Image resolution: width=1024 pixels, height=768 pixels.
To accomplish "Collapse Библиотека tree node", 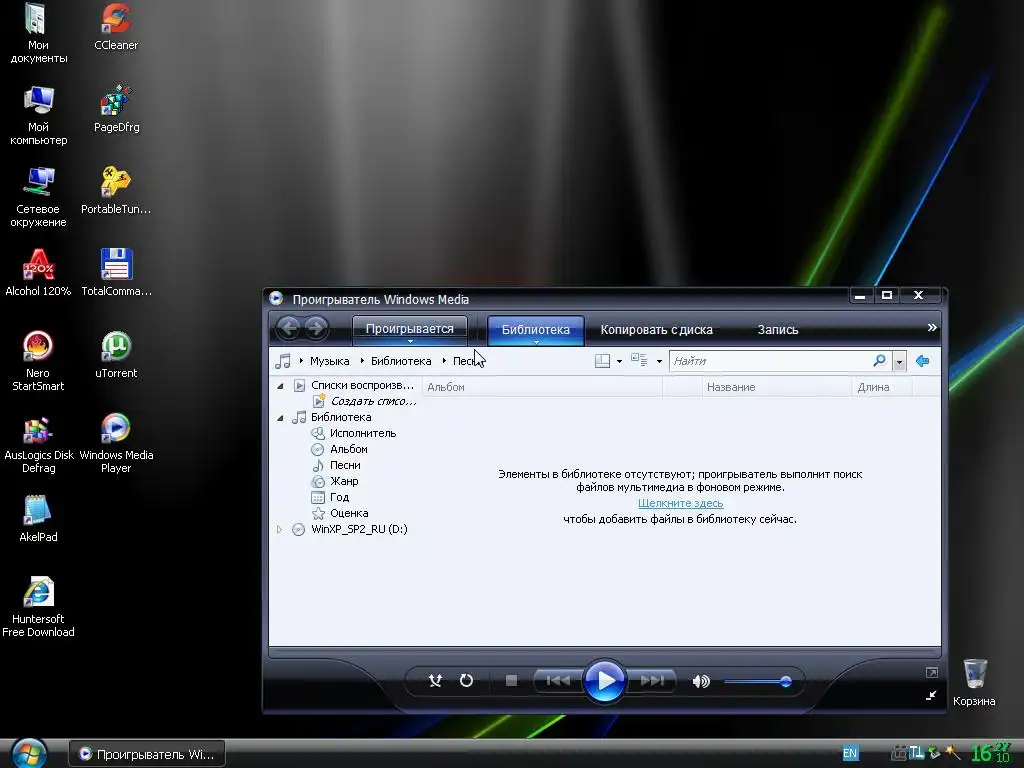I will [x=280, y=418].
